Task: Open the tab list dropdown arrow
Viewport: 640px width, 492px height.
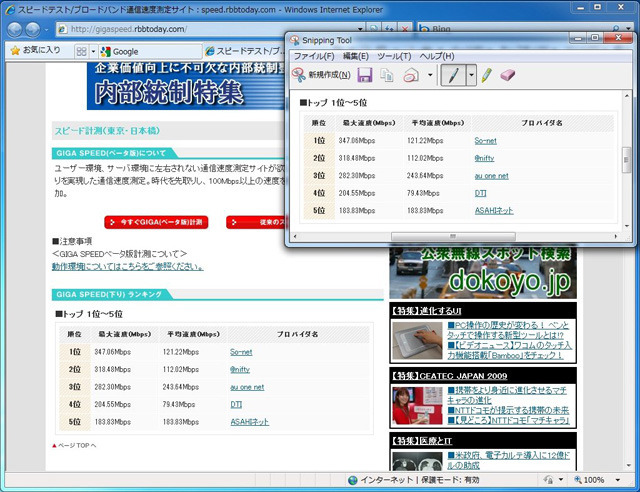Action: point(93,51)
